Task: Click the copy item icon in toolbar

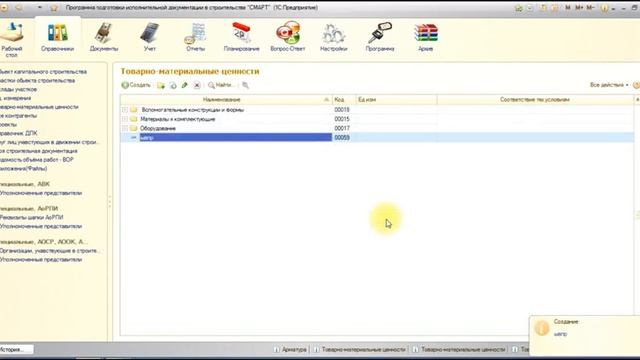Action: point(173,85)
